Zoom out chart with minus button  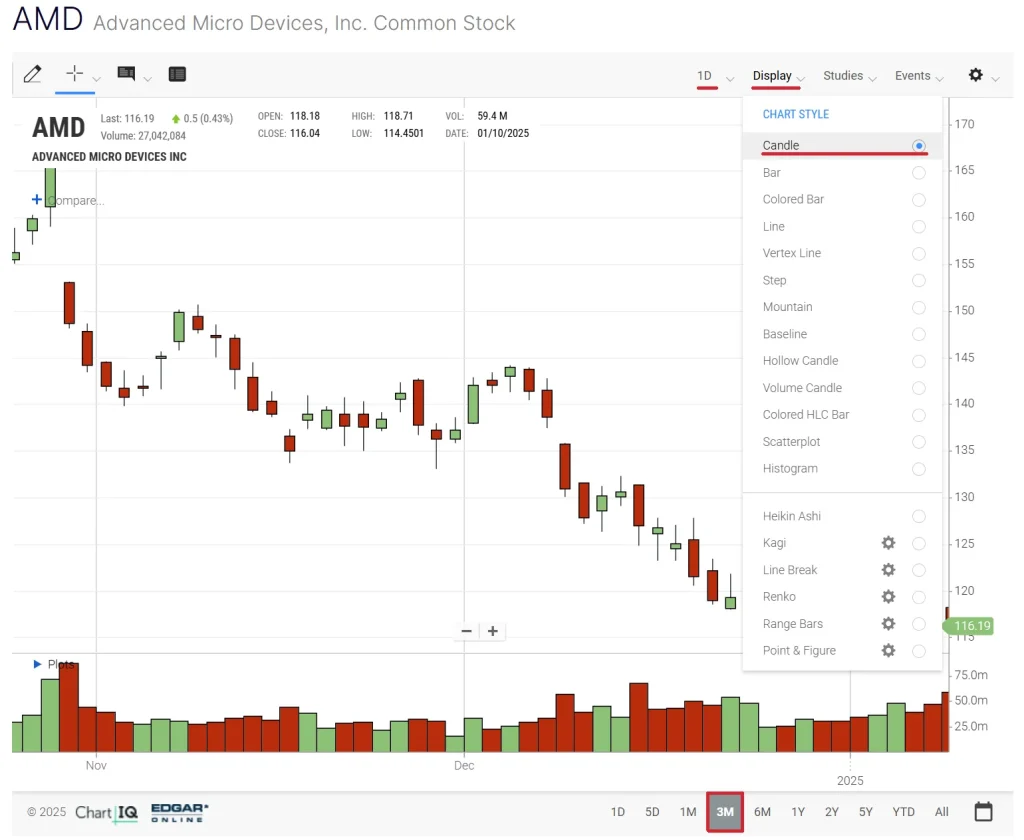tap(466, 631)
